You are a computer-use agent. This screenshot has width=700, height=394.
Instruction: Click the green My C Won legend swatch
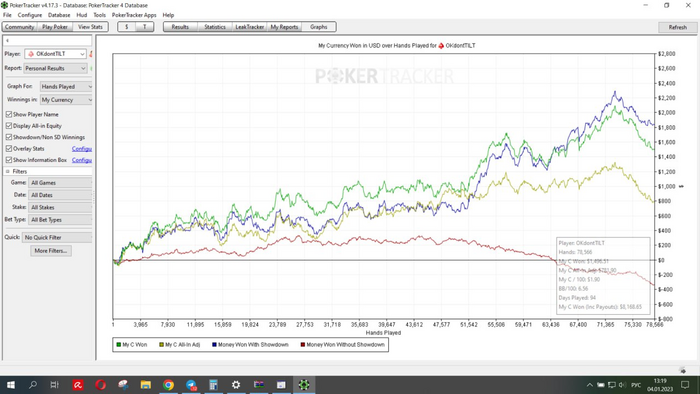(119, 344)
